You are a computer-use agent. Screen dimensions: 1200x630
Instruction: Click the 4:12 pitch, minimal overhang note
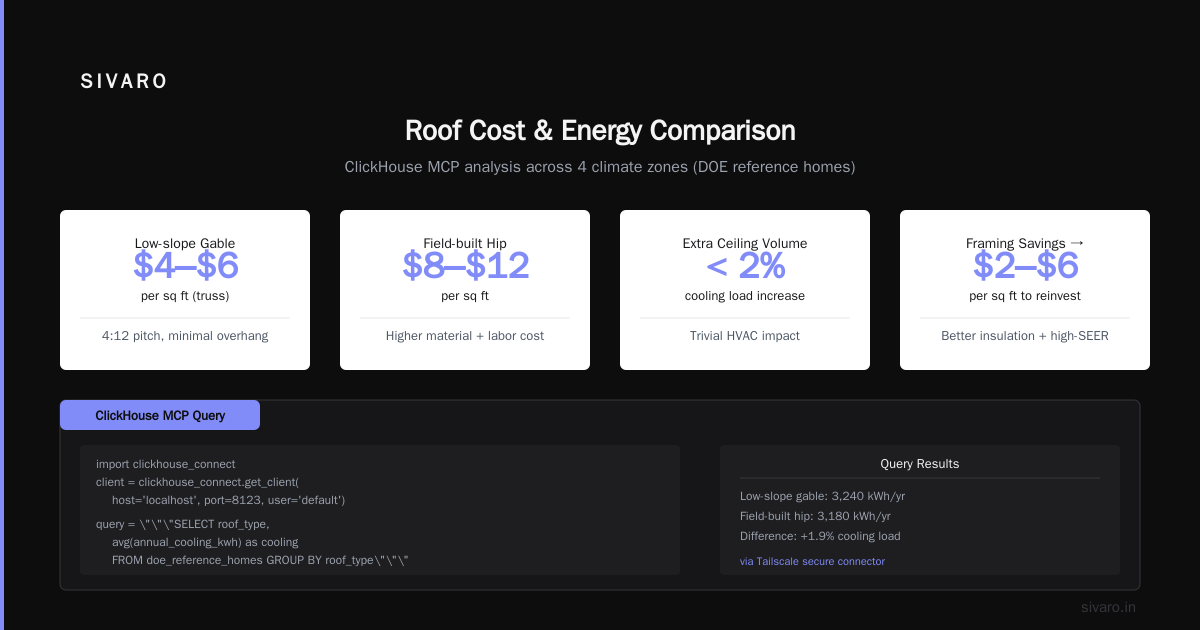pyautogui.click(x=185, y=336)
